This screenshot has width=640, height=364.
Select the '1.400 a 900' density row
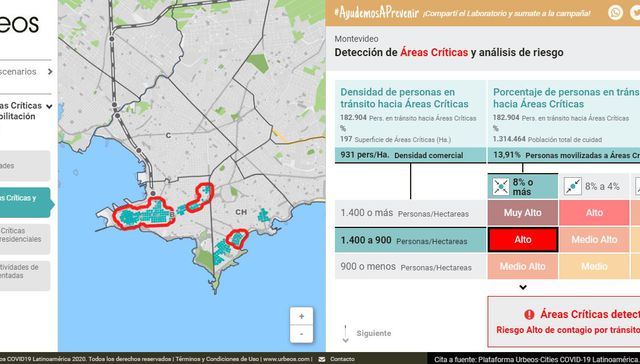(410, 240)
